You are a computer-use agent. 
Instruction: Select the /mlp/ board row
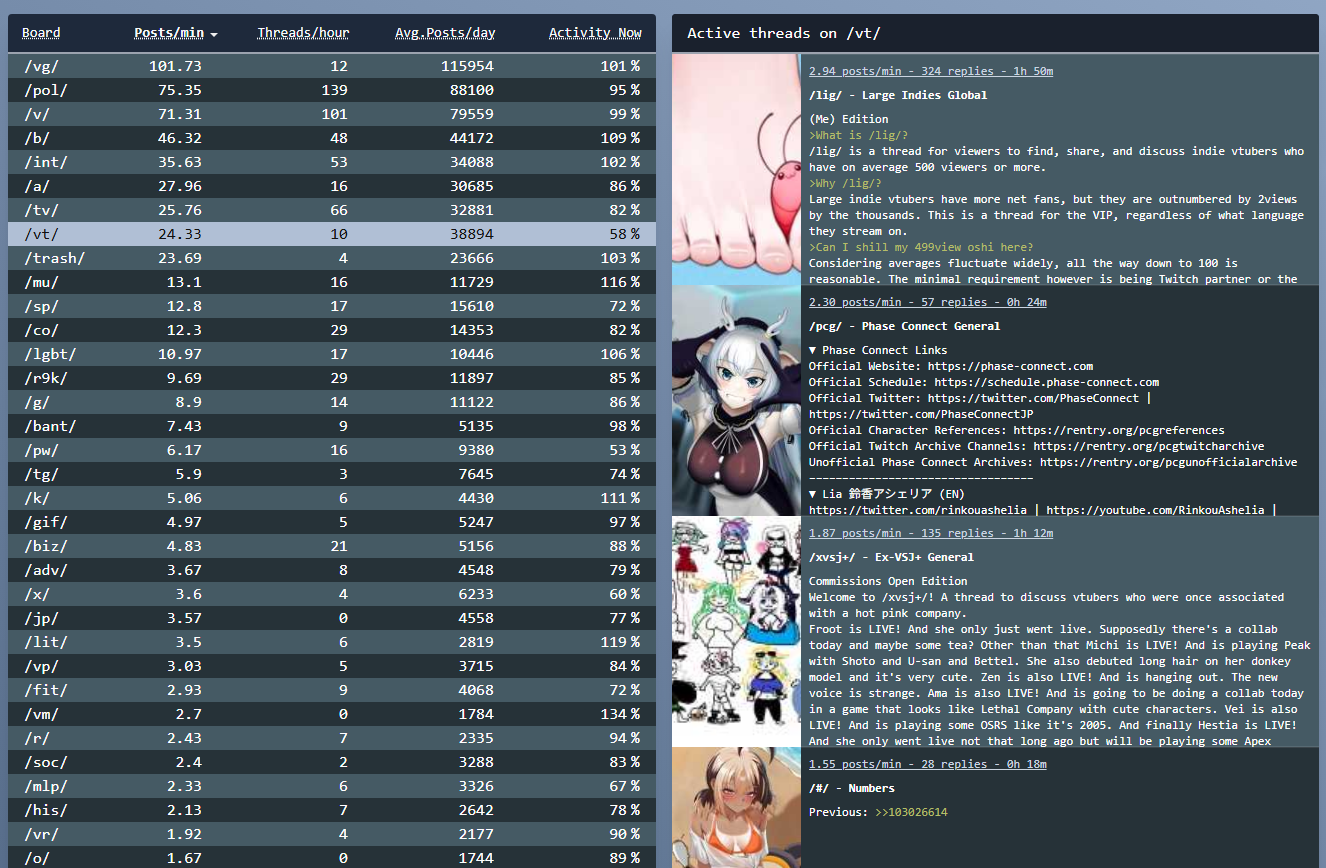click(332, 786)
